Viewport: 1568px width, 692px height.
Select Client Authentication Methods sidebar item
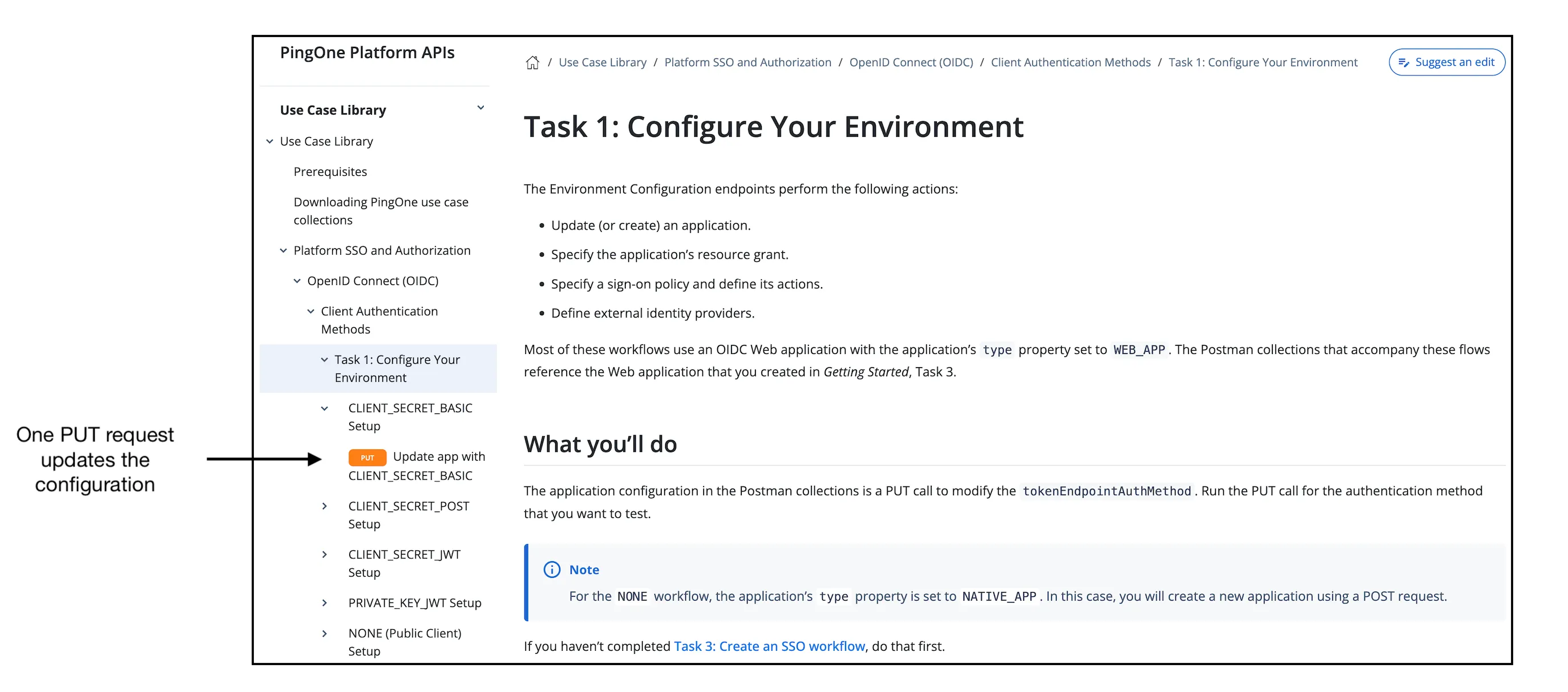point(379,320)
